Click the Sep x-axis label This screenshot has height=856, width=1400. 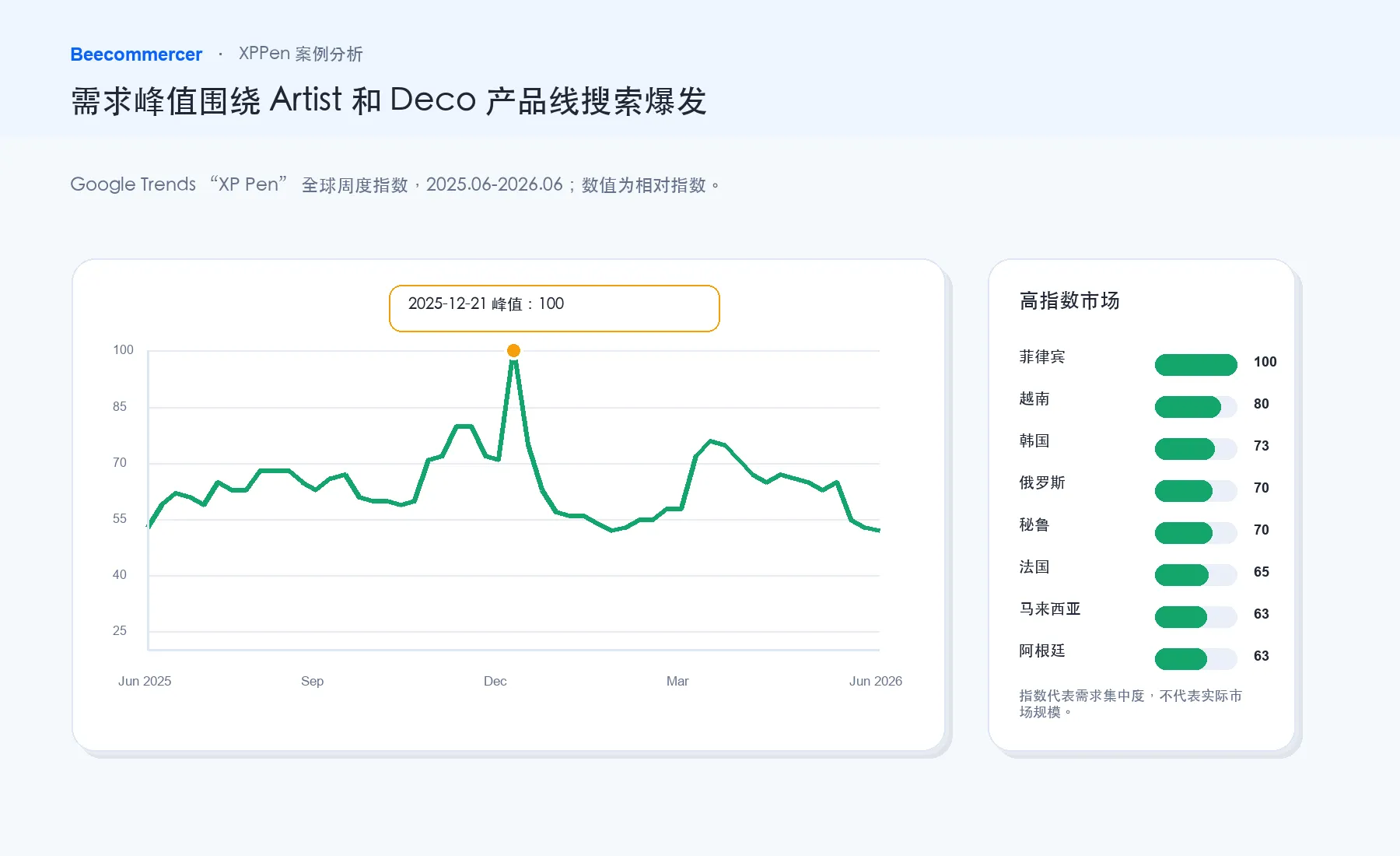click(x=312, y=681)
